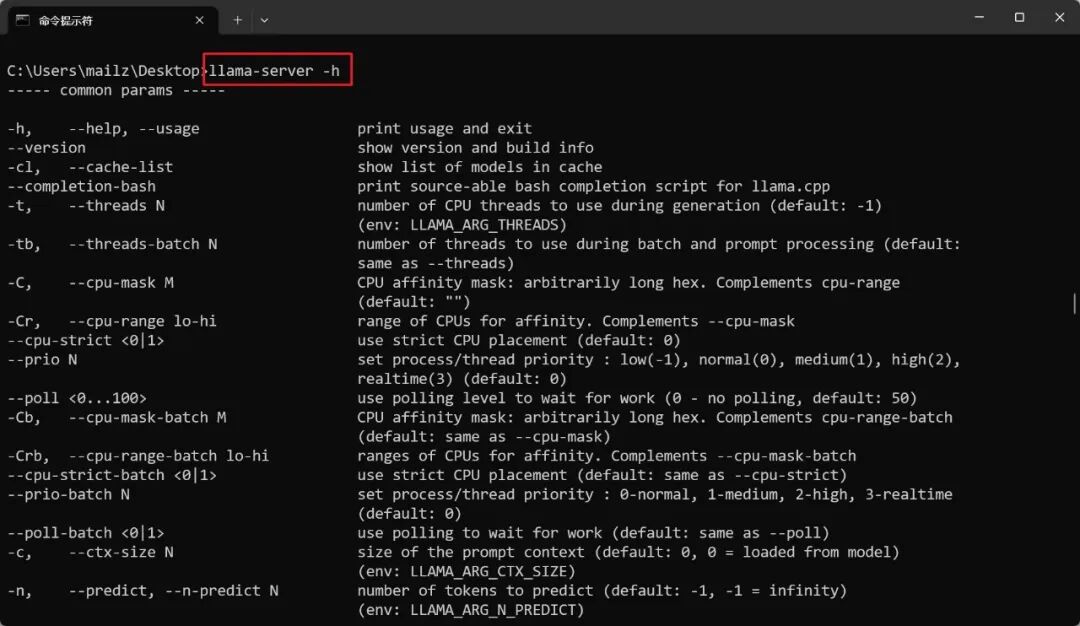Click the '--cpu-range lo-hi' option
Viewport: 1080px width, 626px height.
pyautogui.click(x=143, y=321)
